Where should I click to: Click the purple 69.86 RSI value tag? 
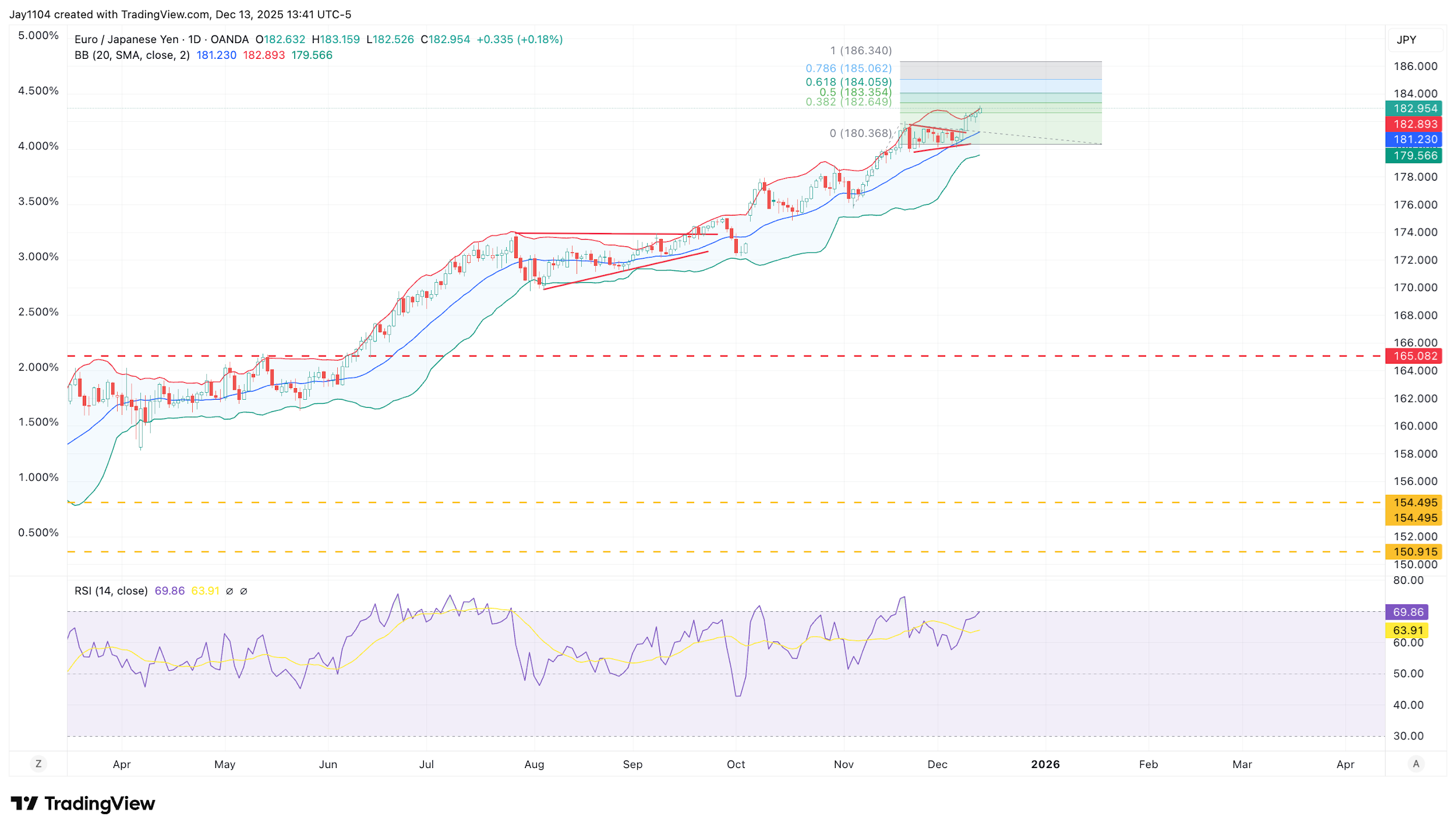pyautogui.click(x=1408, y=612)
